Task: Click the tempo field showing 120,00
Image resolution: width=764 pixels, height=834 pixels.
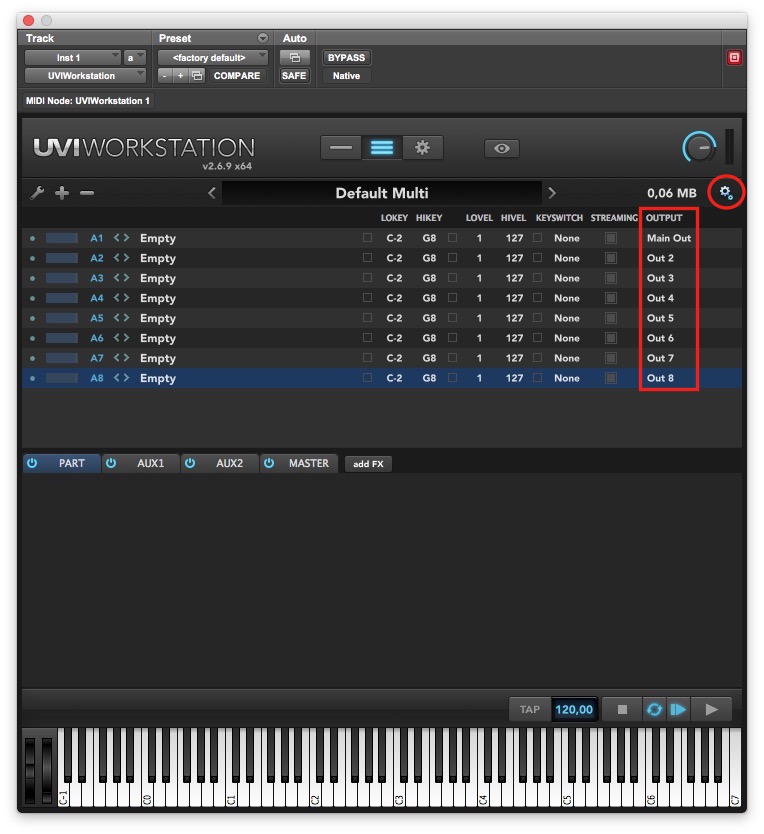Action: click(x=574, y=710)
